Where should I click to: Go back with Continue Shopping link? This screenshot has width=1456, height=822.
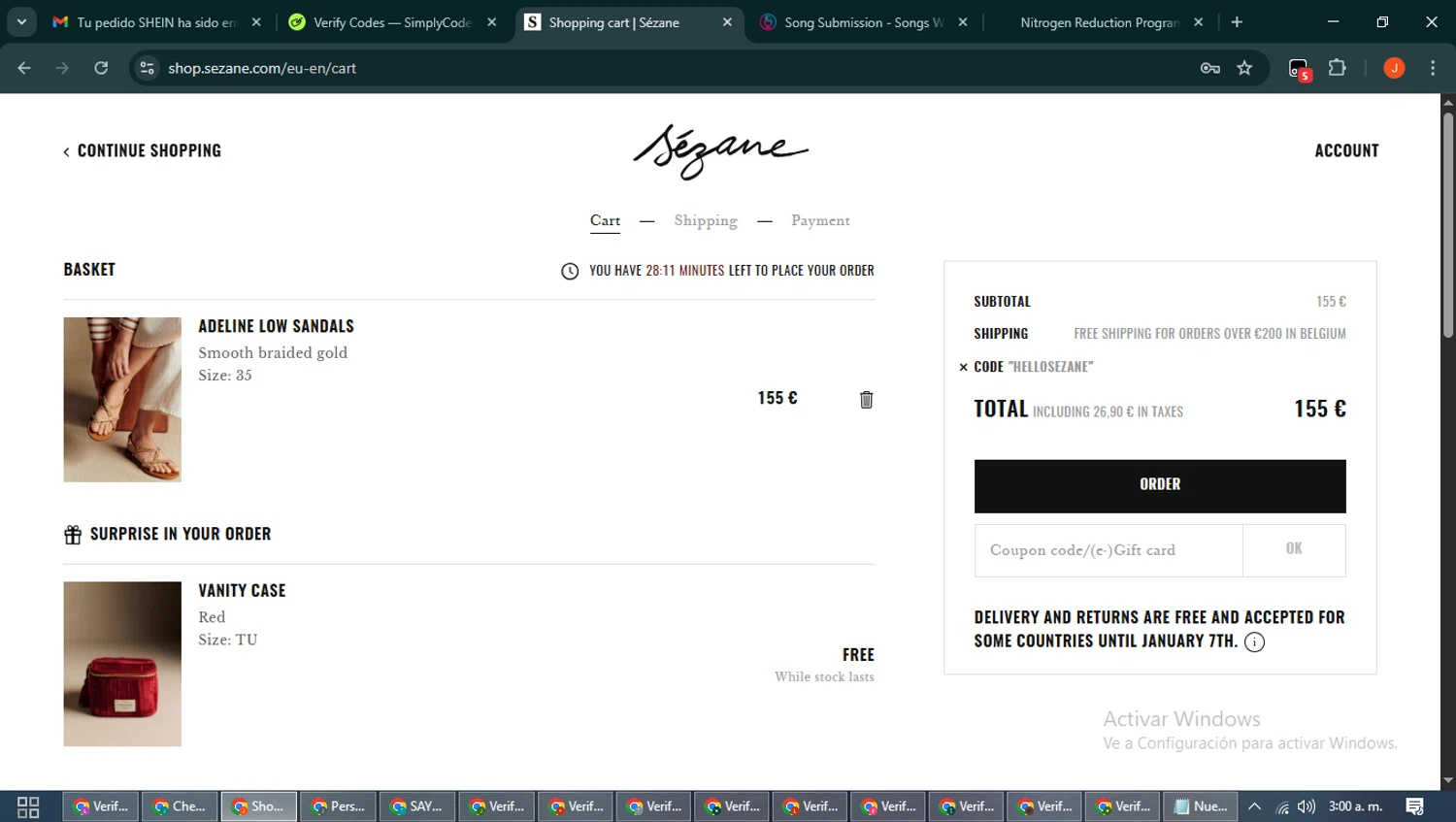(143, 150)
